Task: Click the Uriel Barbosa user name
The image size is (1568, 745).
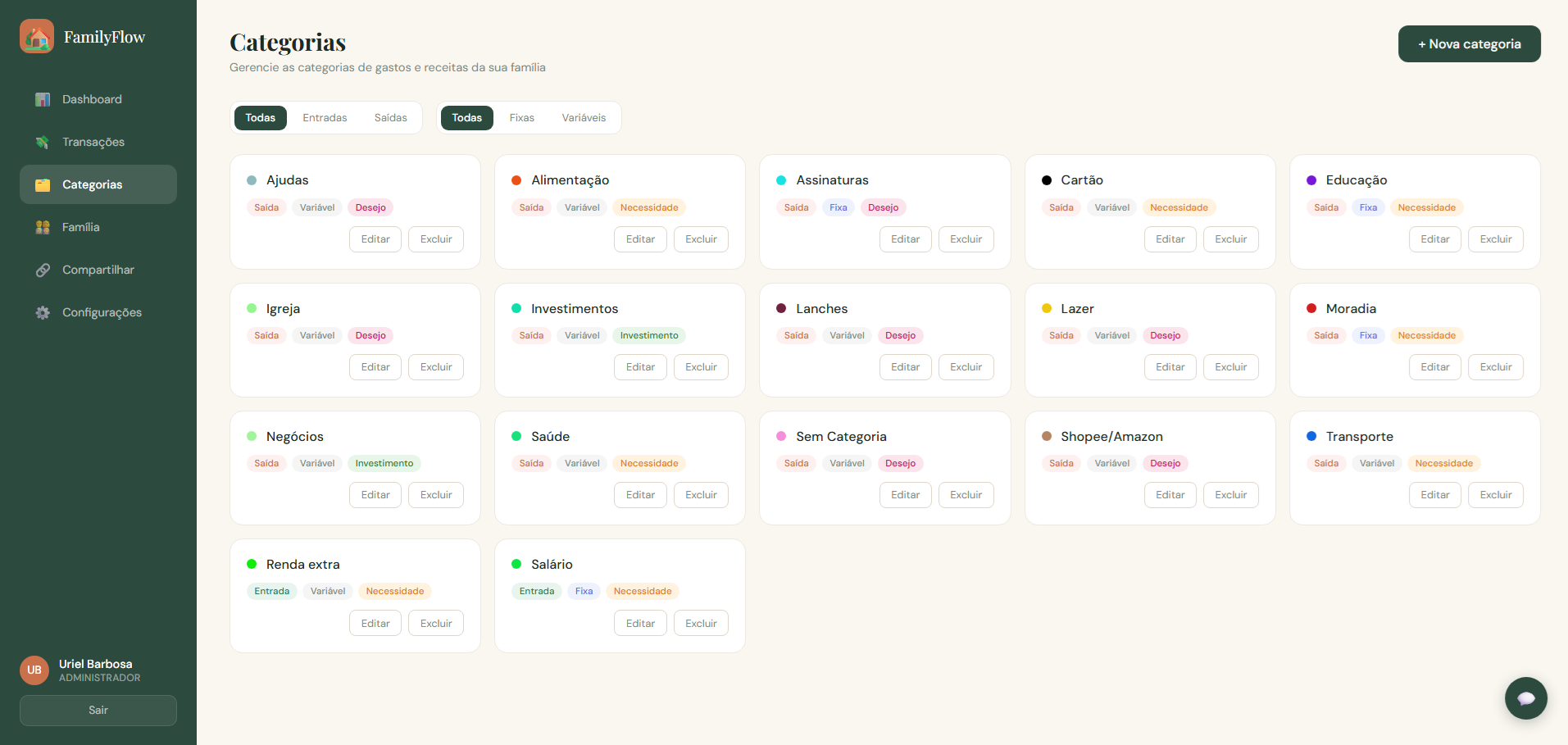Action: (96, 664)
